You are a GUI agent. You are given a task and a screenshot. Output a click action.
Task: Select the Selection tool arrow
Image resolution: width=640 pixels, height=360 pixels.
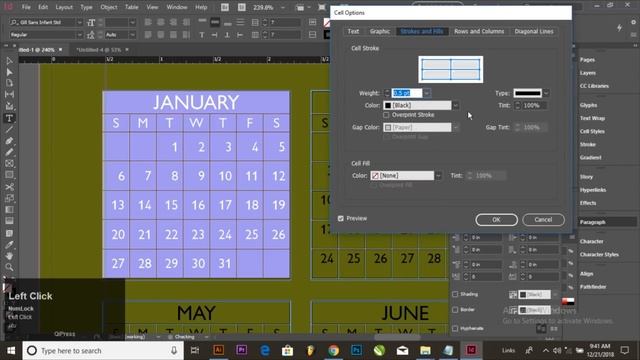click(x=9, y=61)
